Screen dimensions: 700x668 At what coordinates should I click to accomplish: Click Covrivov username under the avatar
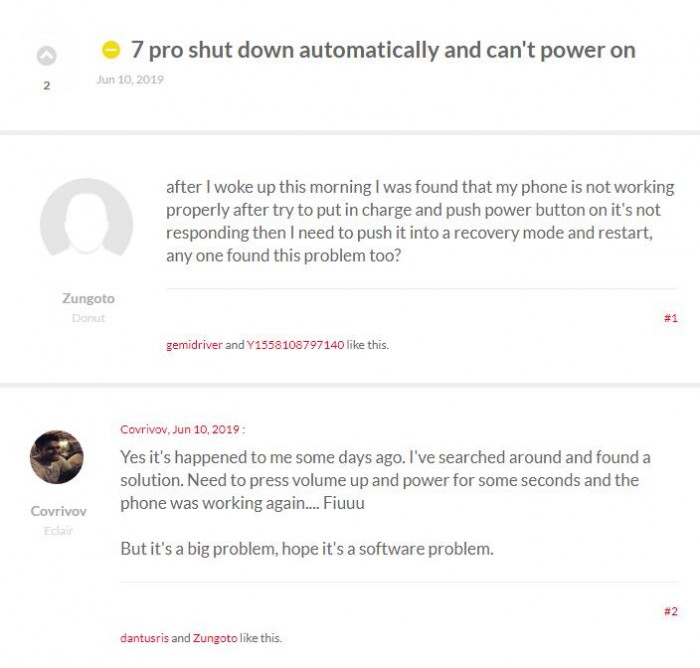[x=58, y=511]
